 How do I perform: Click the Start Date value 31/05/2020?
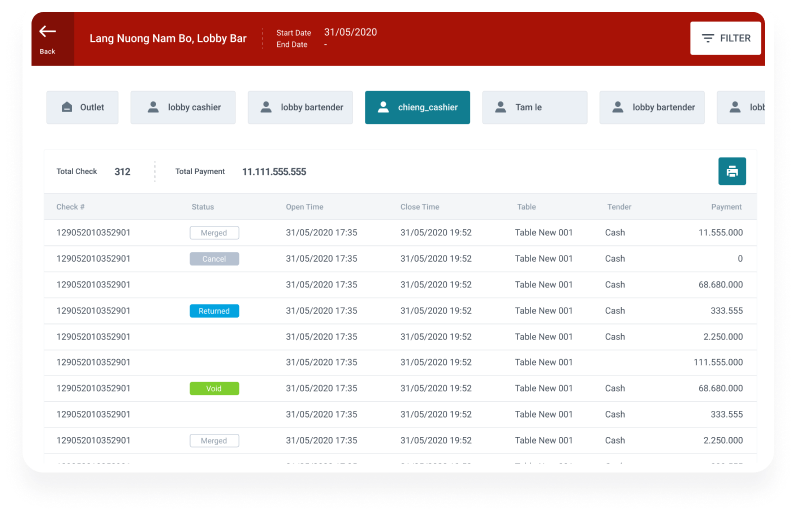pyautogui.click(x=350, y=32)
